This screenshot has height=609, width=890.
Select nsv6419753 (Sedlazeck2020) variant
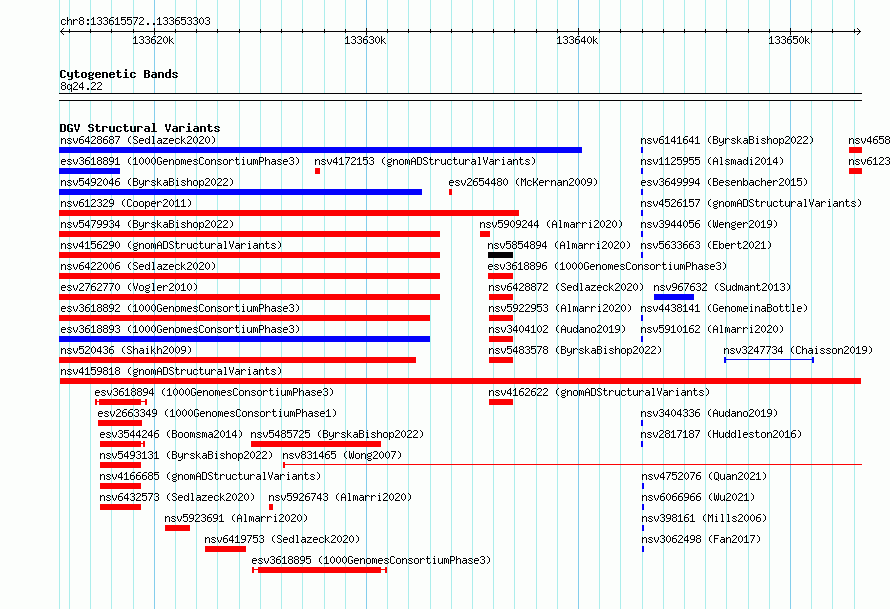coord(282,539)
